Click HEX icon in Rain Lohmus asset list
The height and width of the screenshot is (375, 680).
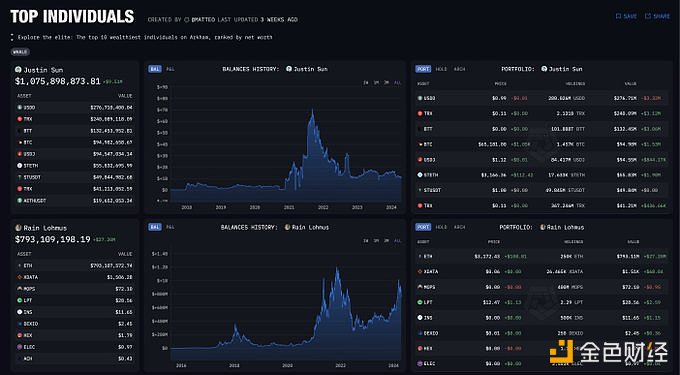(20, 336)
